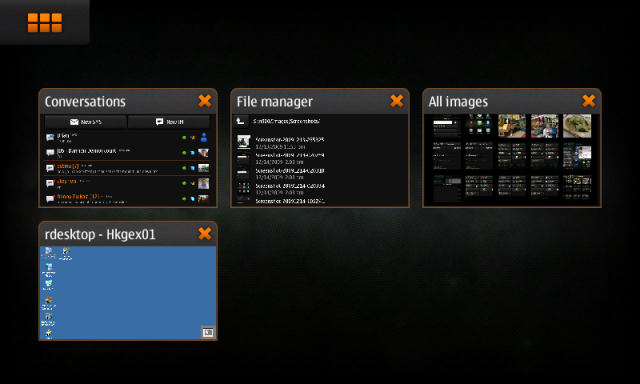640x384 pixels.
Task: Click New SMS button in Conversations
Action: (x=85, y=122)
